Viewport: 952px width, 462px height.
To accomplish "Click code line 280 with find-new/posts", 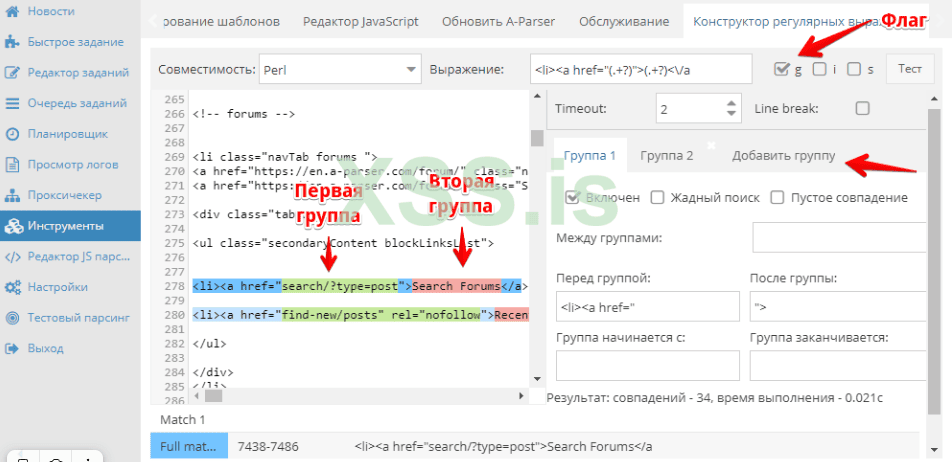I will (361, 315).
